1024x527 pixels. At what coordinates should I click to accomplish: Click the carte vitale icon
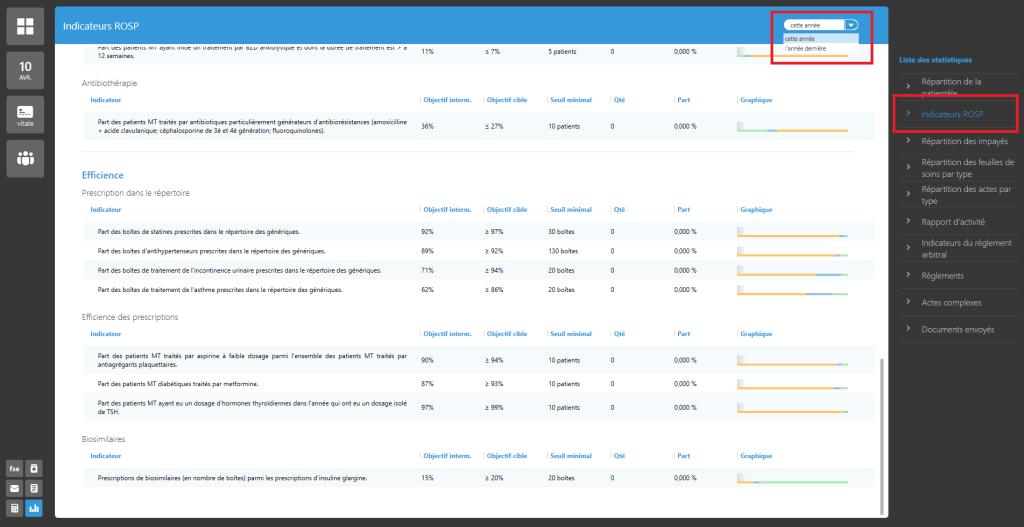pos(25,114)
